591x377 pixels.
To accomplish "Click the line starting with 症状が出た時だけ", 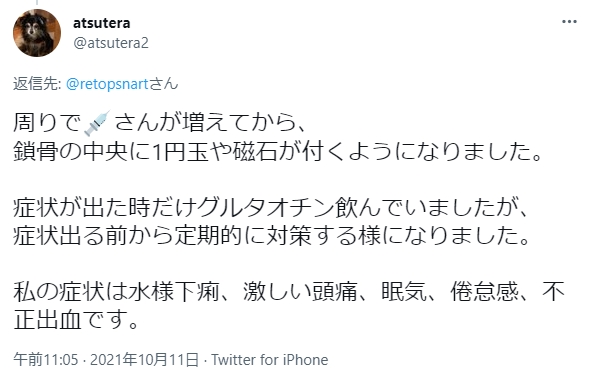I will coord(270,208).
